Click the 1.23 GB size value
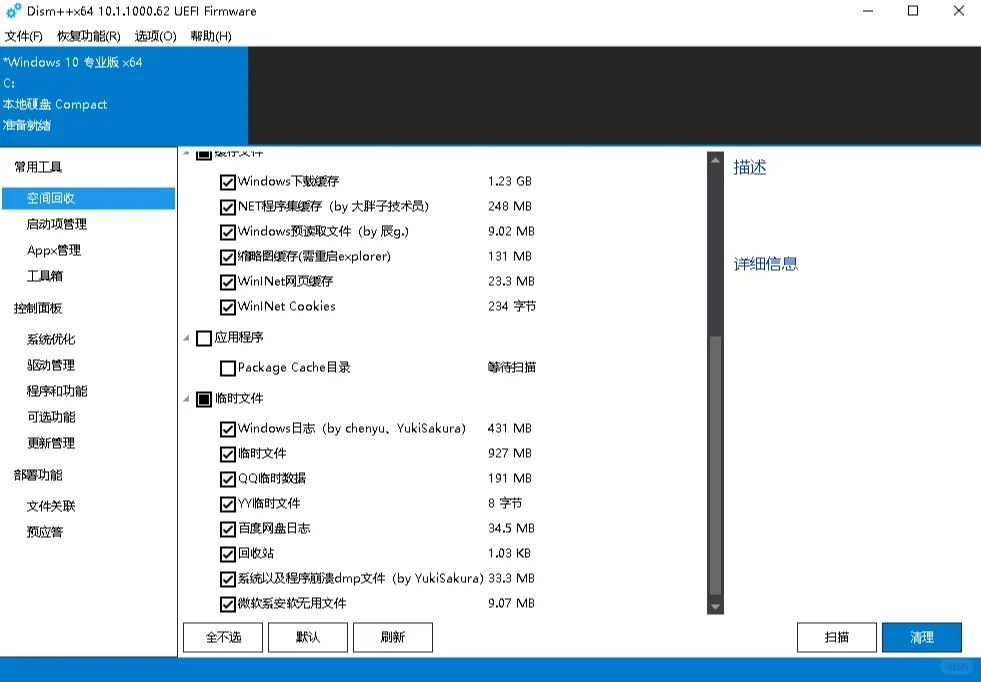The height and width of the screenshot is (682, 981). 510,181
